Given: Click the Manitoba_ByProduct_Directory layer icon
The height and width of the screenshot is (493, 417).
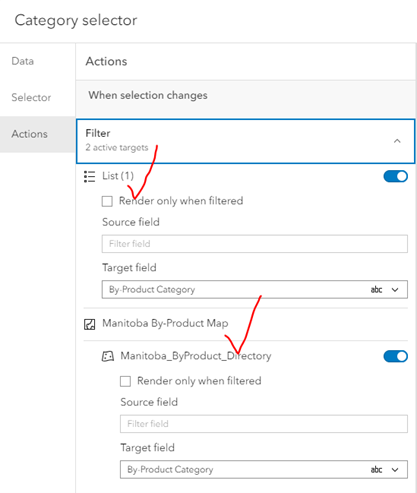Looking at the screenshot, I should tap(108, 356).
